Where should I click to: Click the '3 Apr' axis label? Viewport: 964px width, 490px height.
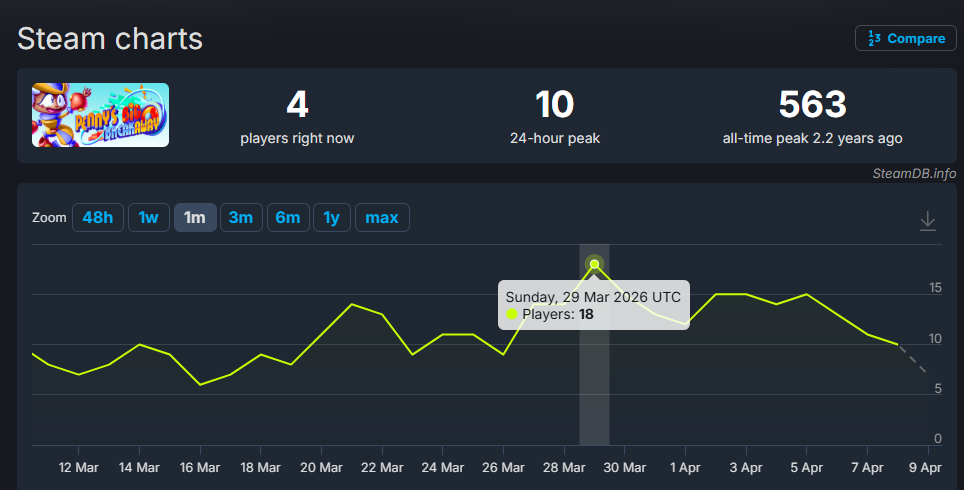[746, 468]
